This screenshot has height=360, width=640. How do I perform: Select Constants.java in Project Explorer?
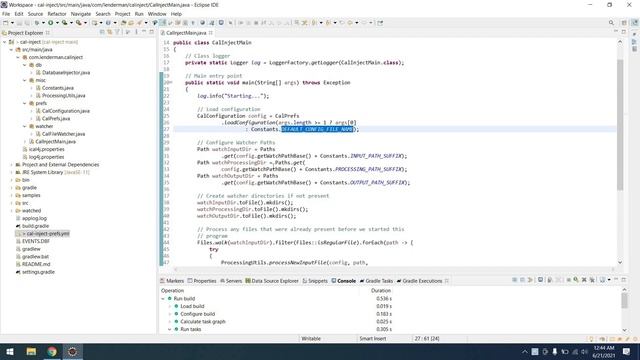[58, 88]
